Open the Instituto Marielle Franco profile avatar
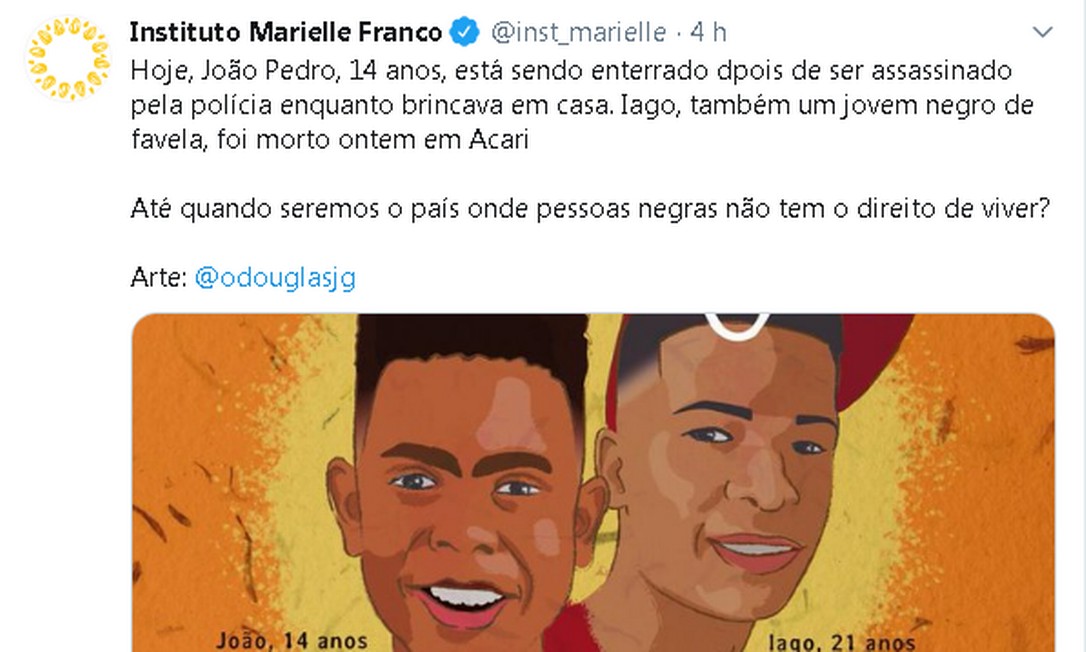1086x652 pixels. (68, 58)
